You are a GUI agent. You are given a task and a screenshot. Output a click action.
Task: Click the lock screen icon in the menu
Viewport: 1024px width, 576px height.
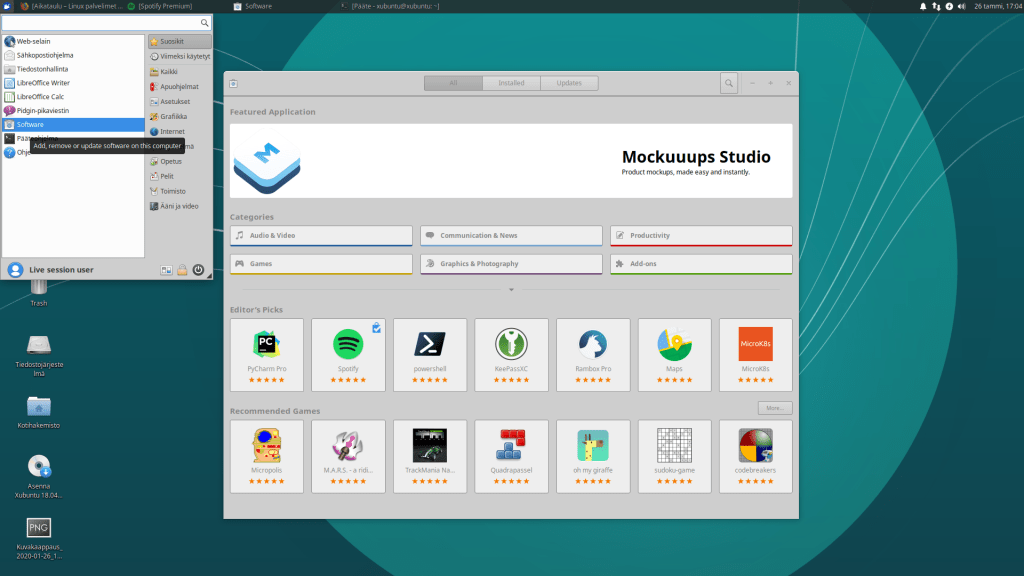(182, 270)
